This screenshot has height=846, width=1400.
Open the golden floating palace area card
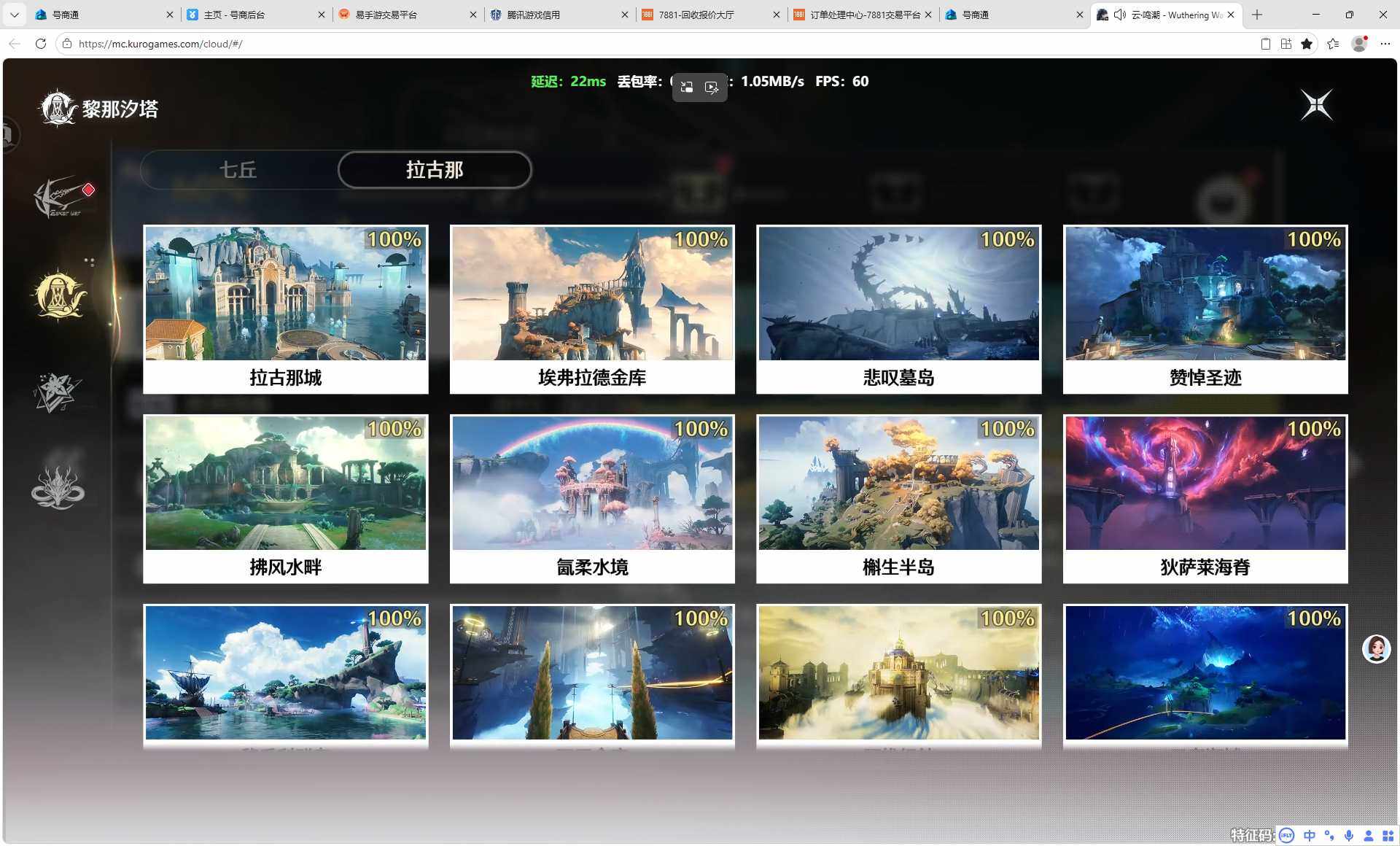click(x=899, y=675)
